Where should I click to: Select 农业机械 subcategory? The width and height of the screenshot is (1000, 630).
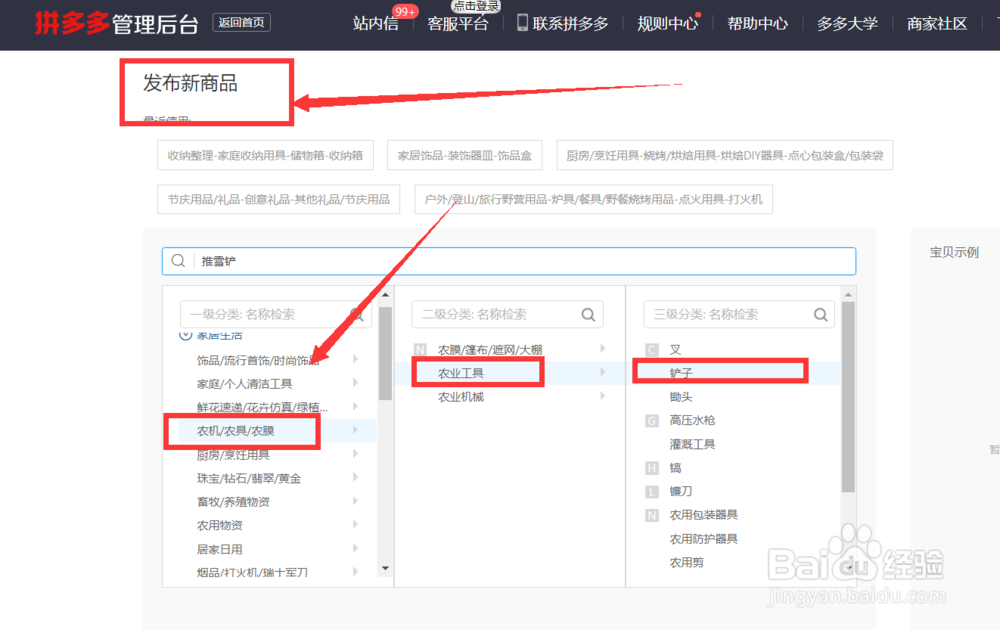(460, 397)
